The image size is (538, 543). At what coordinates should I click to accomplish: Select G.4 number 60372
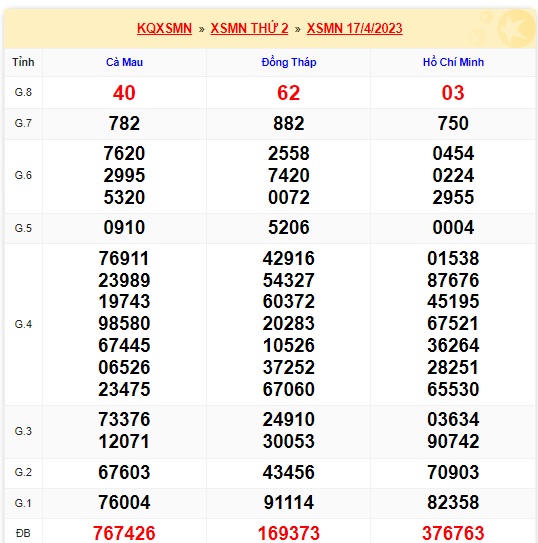(289, 301)
